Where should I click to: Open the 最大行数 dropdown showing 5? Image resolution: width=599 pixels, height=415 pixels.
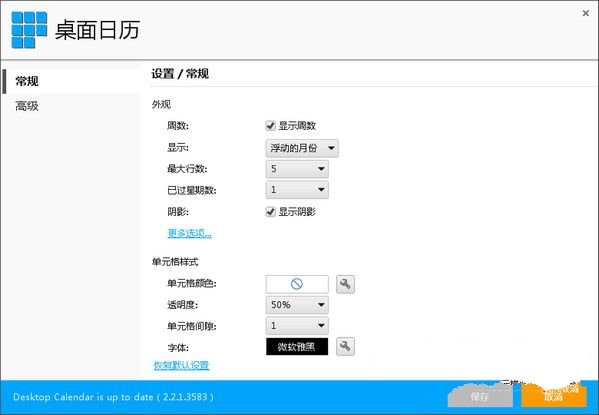click(x=297, y=169)
